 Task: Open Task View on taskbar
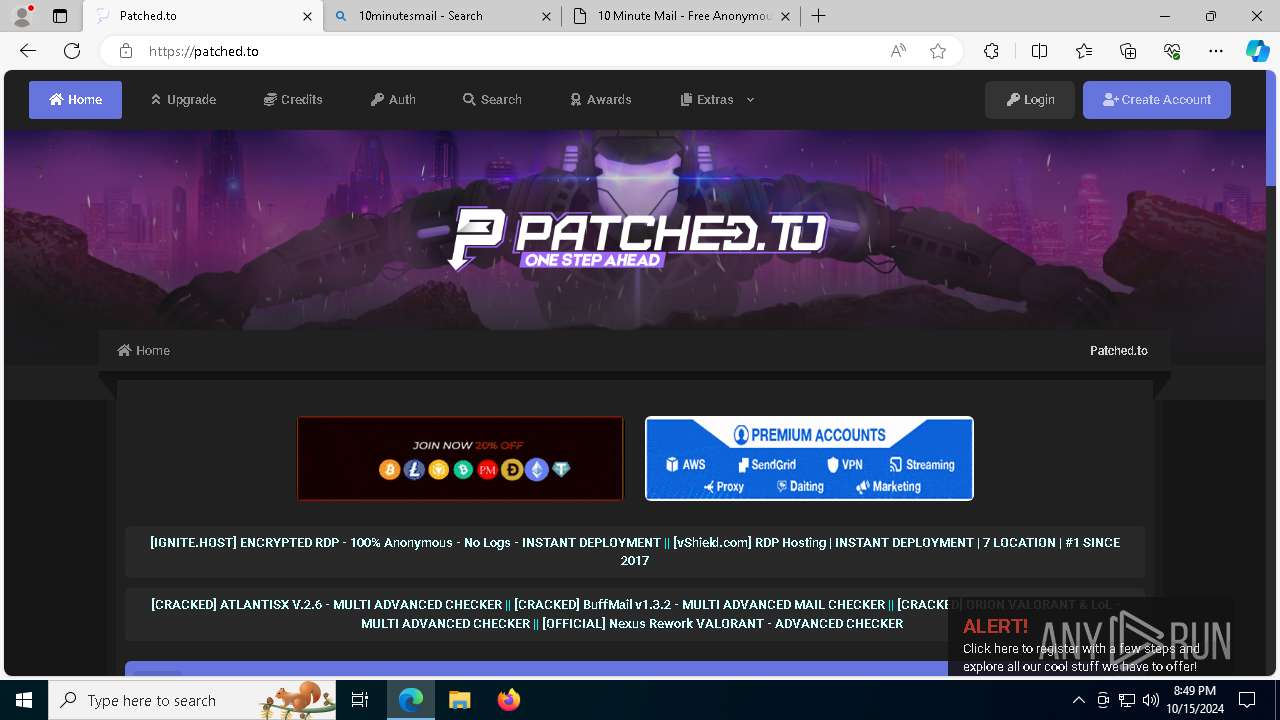point(360,700)
